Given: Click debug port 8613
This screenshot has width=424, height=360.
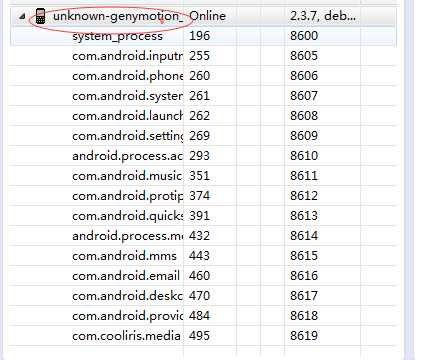Looking at the screenshot, I should pyautogui.click(x=304, y=216).
